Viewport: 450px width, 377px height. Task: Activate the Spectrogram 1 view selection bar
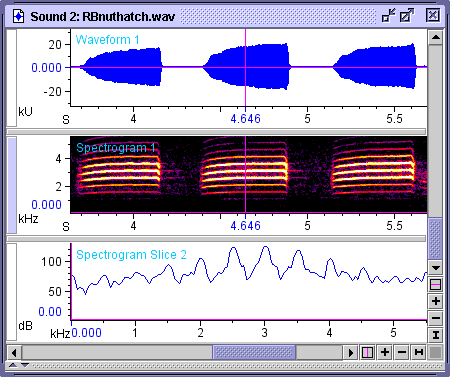(x=12, y=185)
